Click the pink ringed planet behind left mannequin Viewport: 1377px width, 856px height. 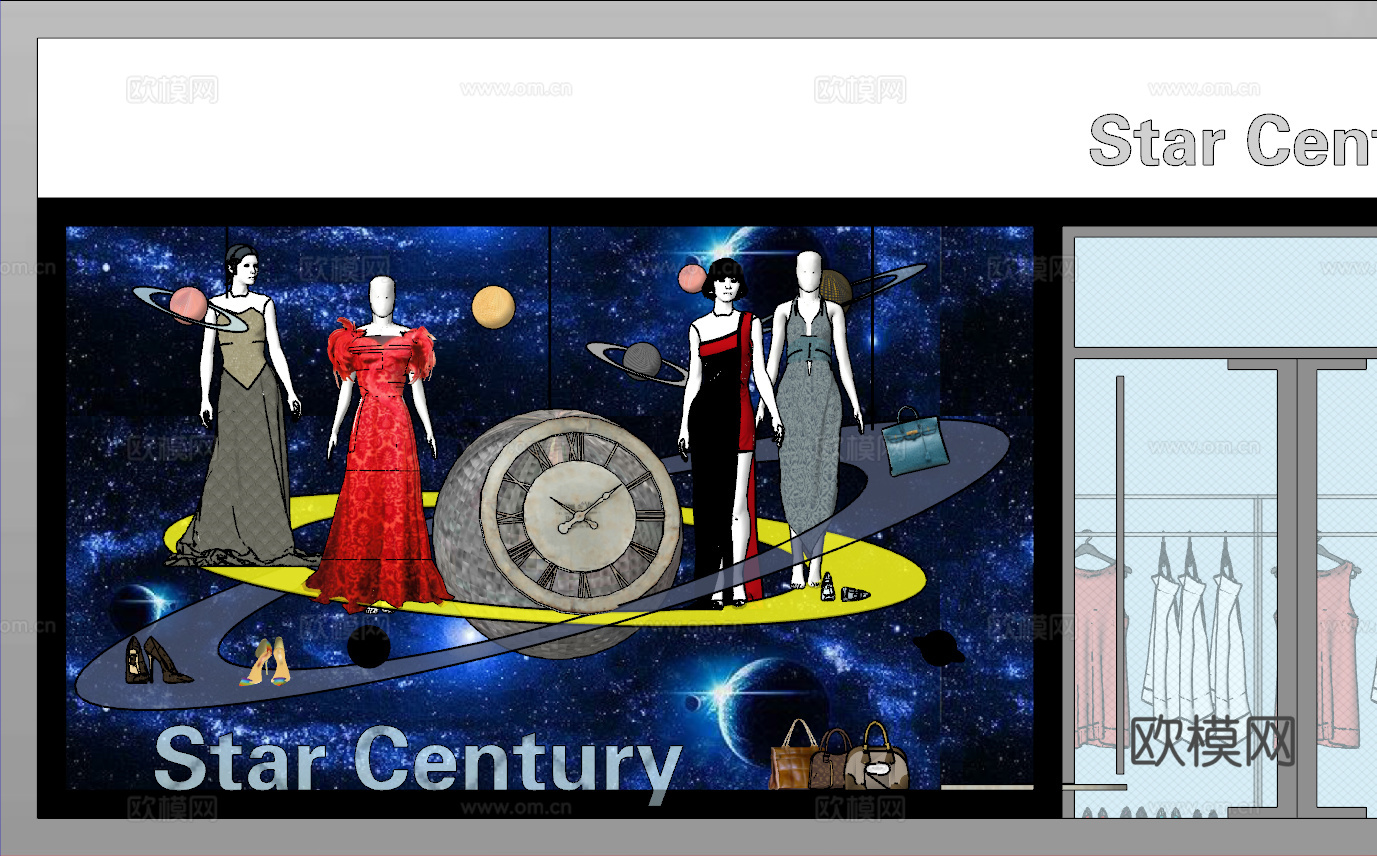coord(189,308)
